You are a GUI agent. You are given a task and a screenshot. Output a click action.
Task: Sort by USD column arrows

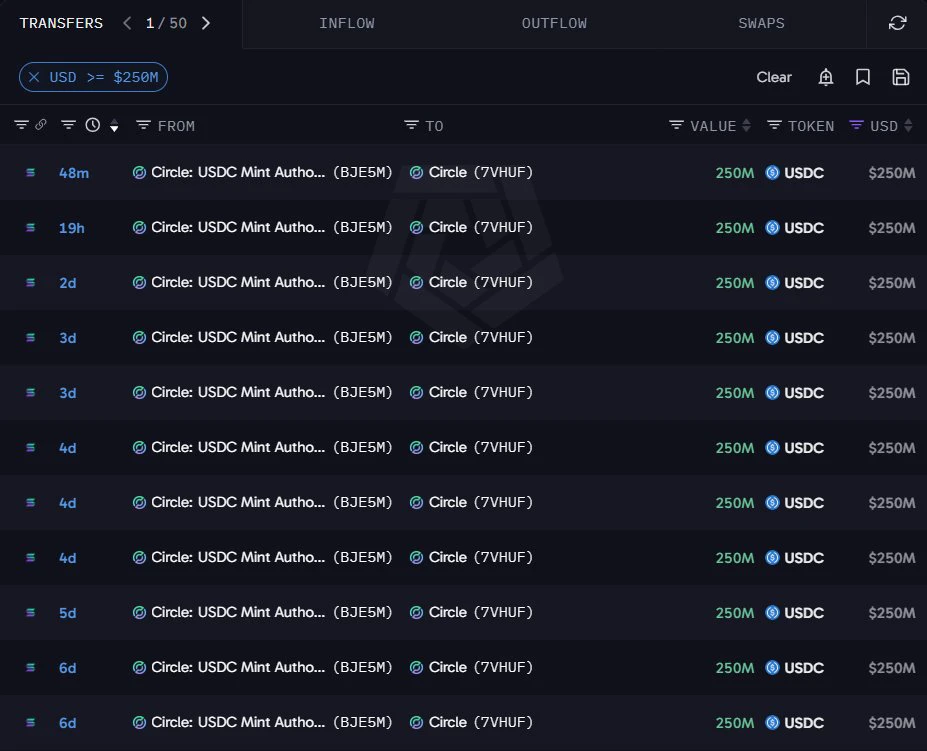tap(908, 125)
